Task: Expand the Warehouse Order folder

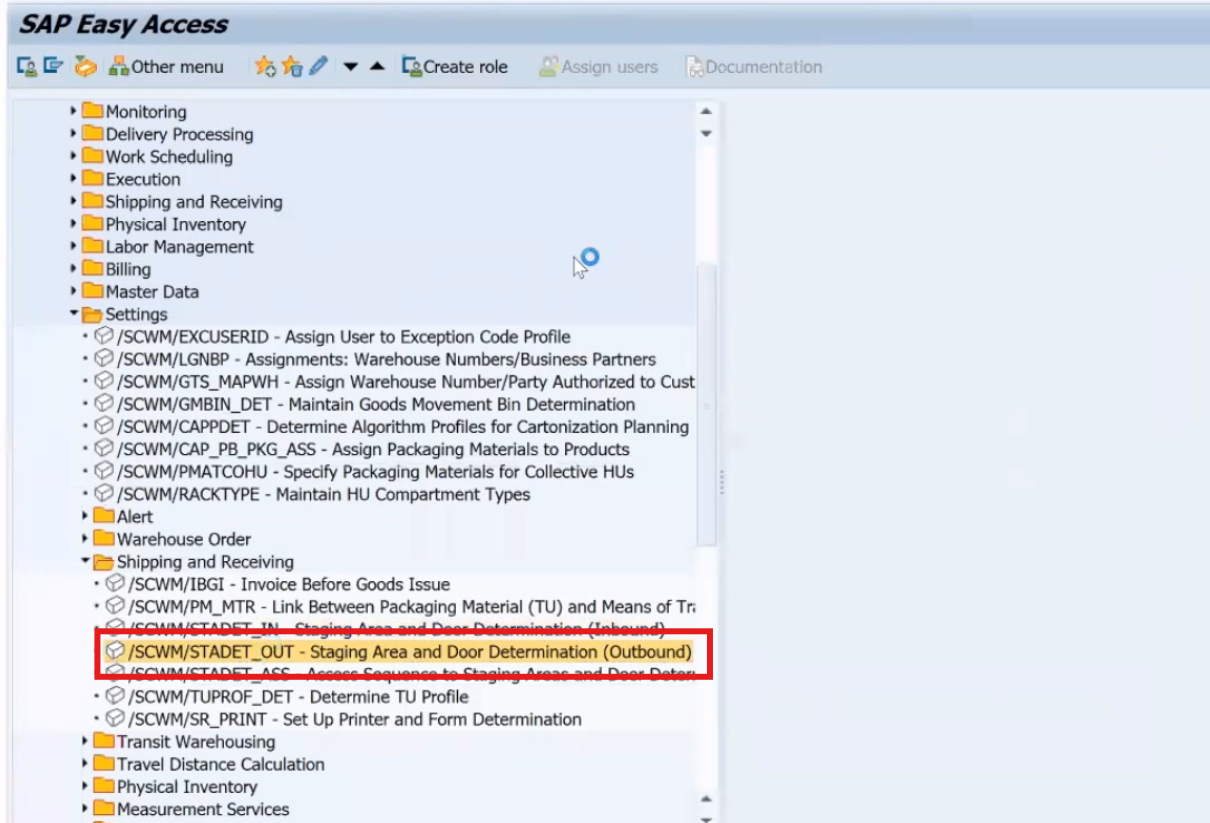Action: [85, 539]
